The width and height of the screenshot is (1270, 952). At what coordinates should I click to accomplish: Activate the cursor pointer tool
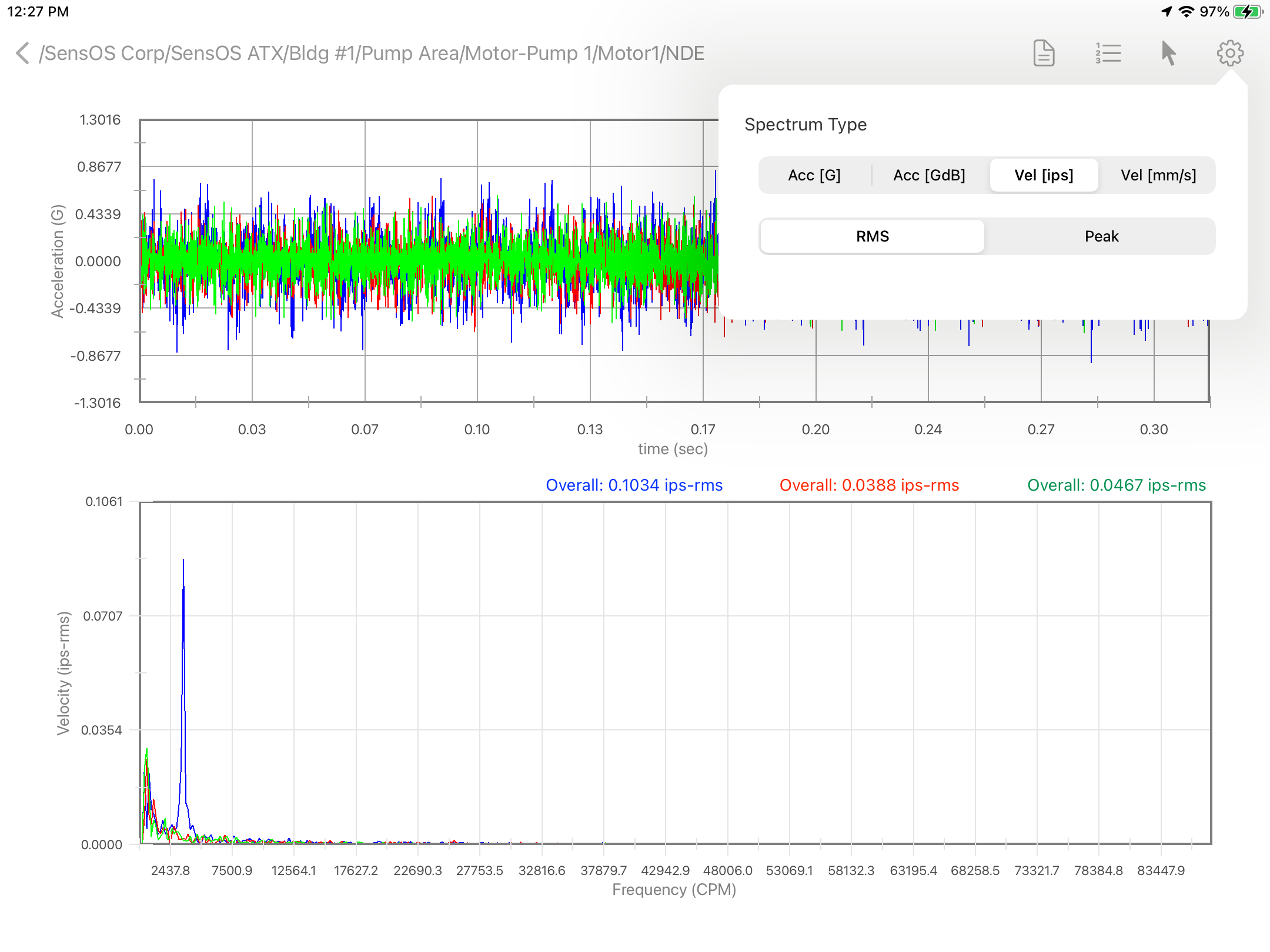tap(1169, 53)
